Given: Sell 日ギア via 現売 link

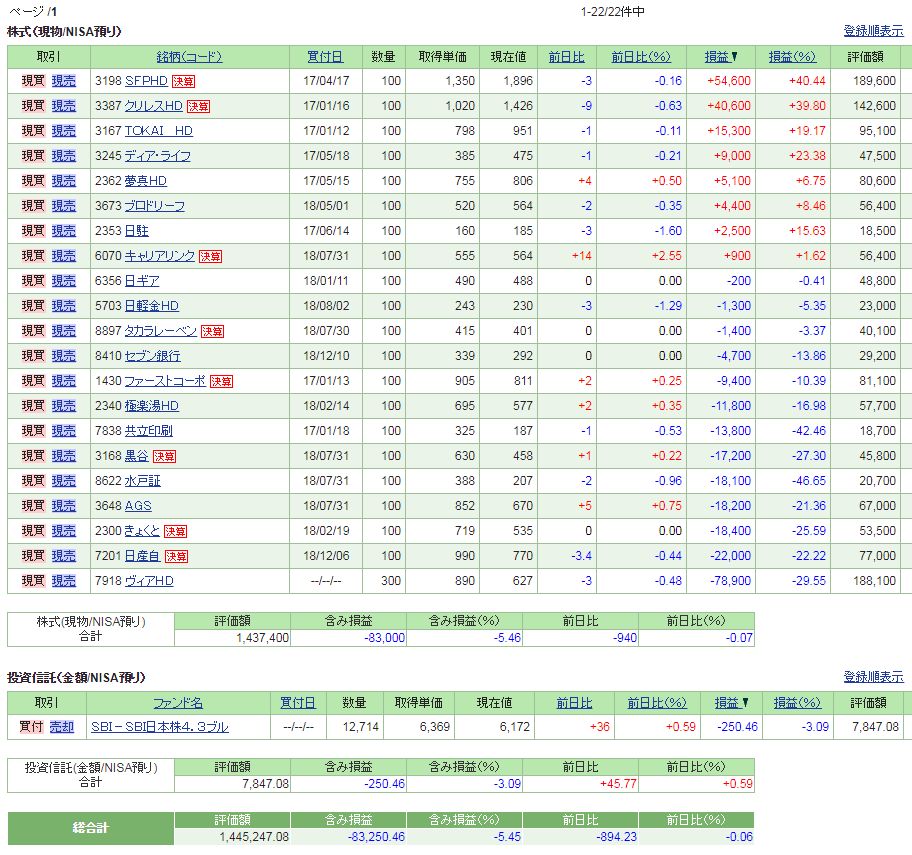Looking at the screenshot, I should tap(64, 281).
